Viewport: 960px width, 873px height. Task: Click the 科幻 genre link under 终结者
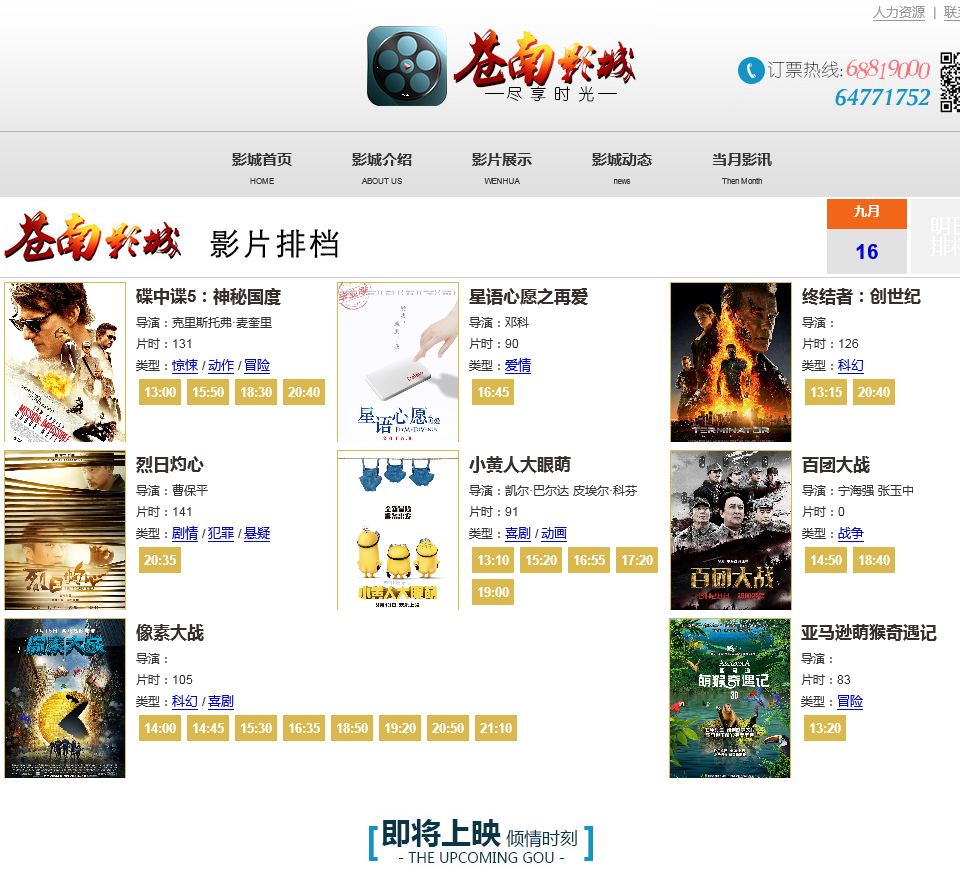(x=851, y=365)
